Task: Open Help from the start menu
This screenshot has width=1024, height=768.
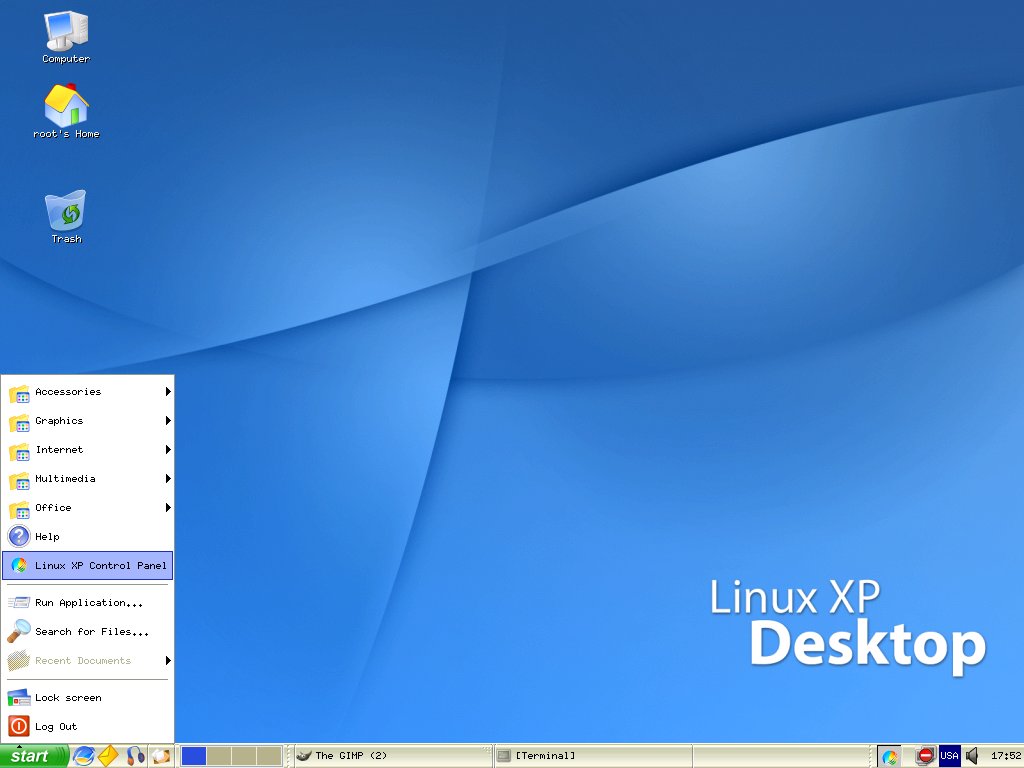Action: [x=88, y=536]
